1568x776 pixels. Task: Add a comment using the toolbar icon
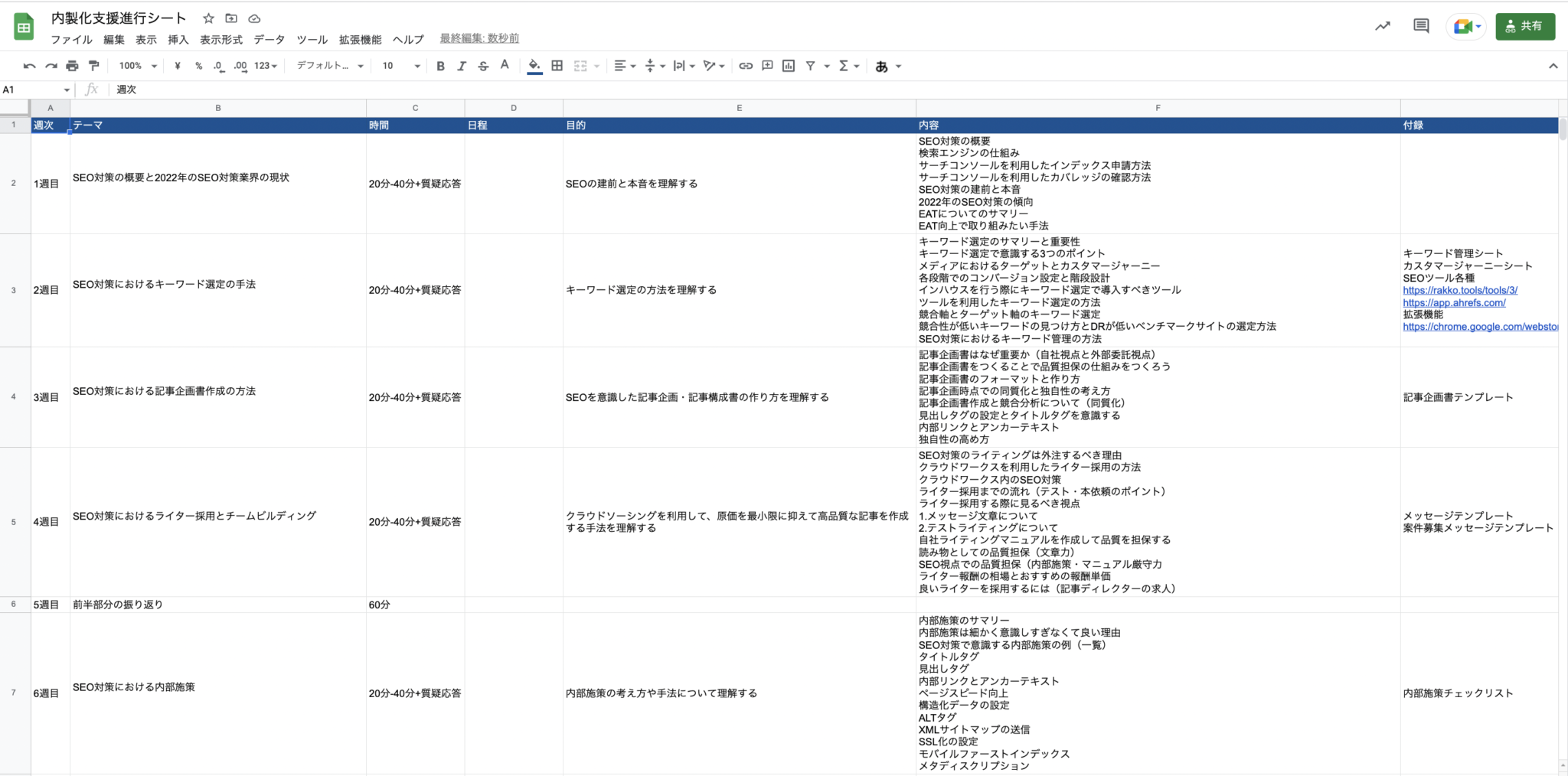[x=767, y=66]
